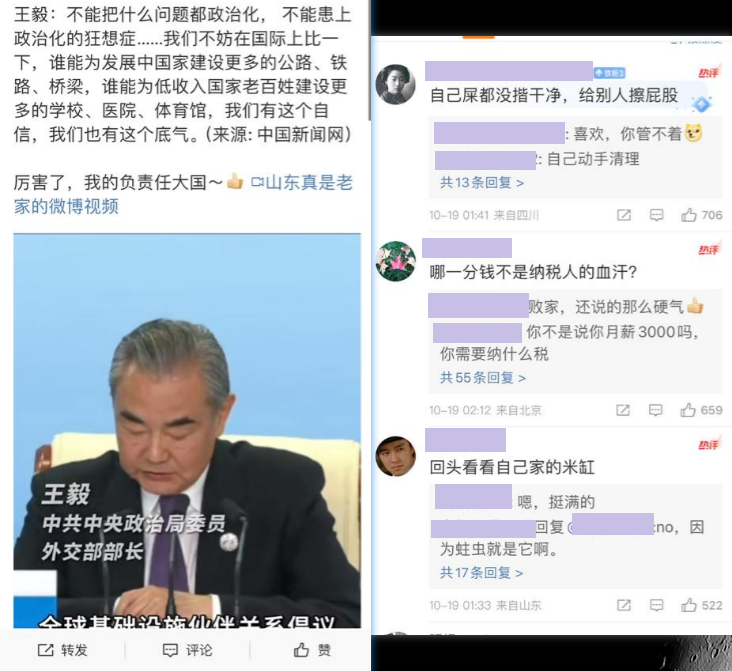Share the comment posted from 山东
The width and height of the screenshot is (732, 671).
pyautogui.click(x=624, y=605)
